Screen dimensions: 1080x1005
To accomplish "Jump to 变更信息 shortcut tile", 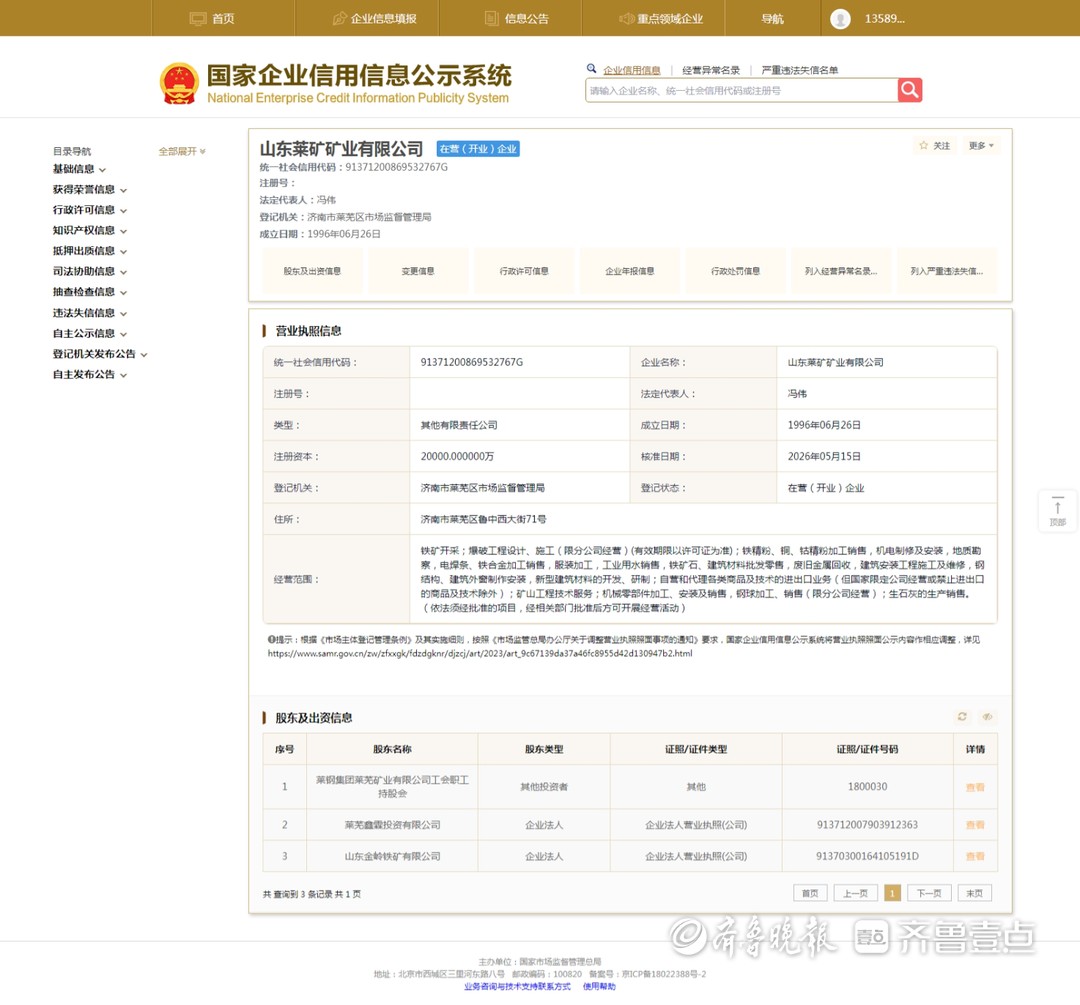I will tap(418, 271).
